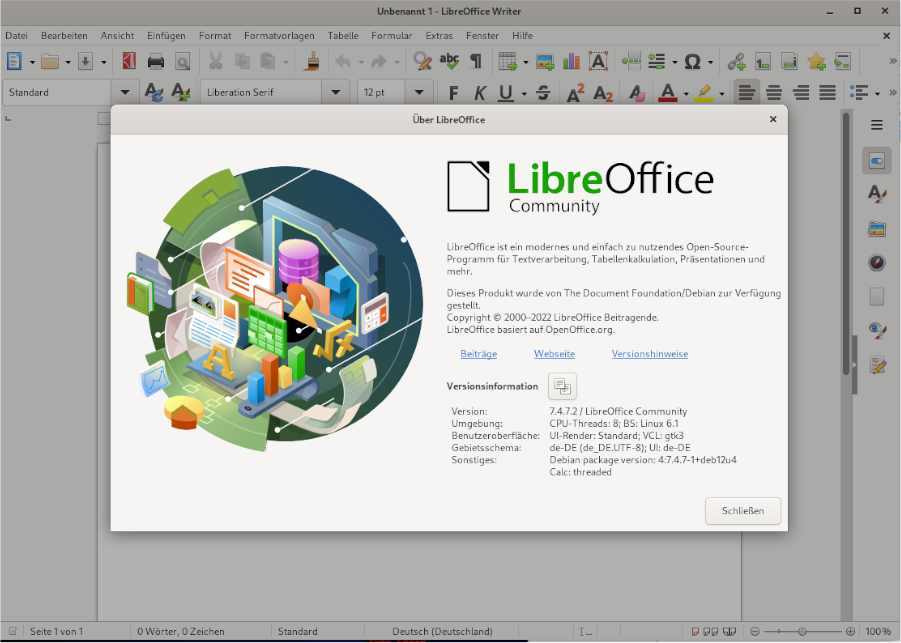Click the font color red A swatch
This screenshot has width=901, height=643.
(667, 93)
